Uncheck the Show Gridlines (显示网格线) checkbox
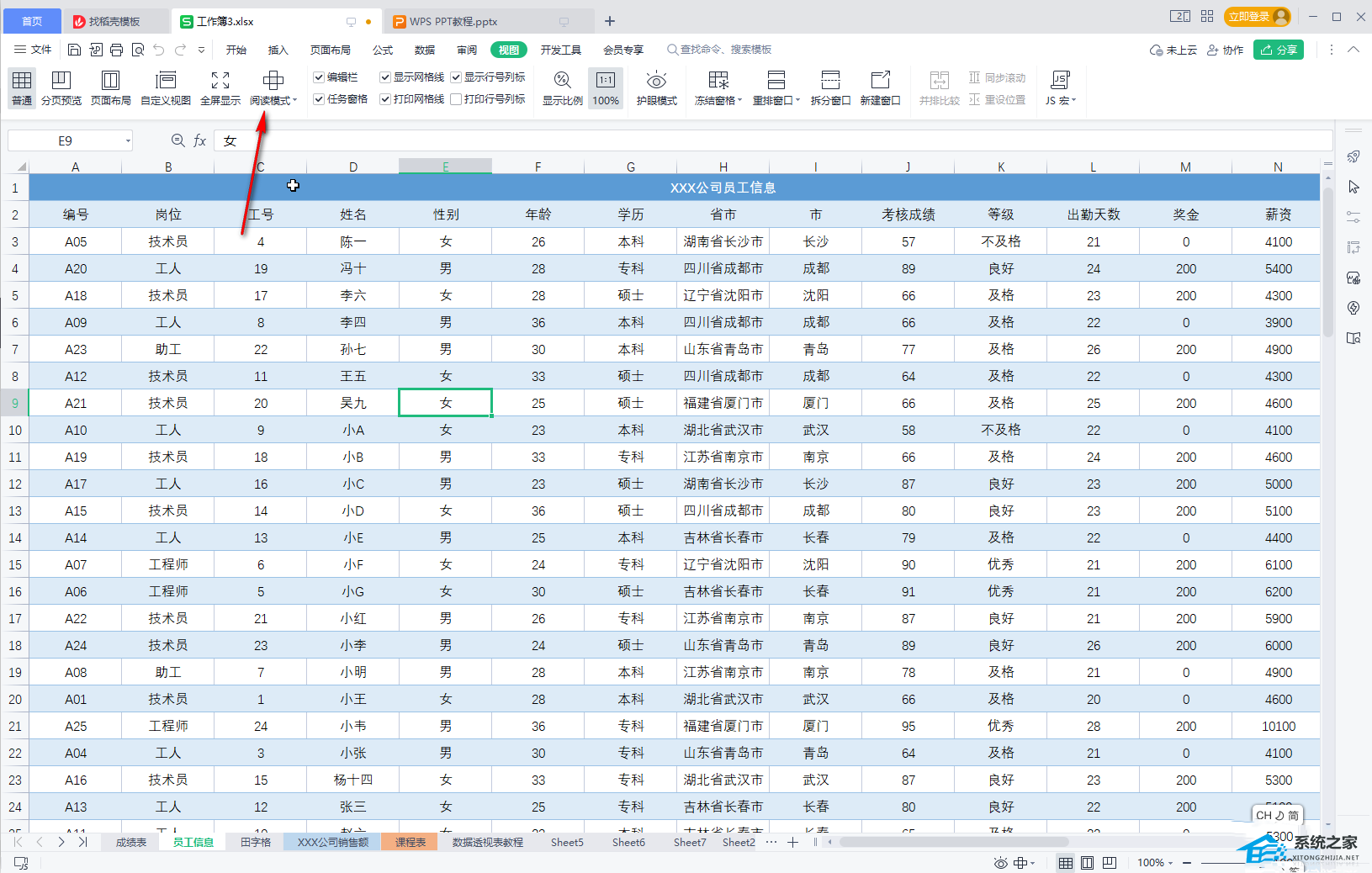This screenshot has width=1372, height=873. tap(385, 77)
